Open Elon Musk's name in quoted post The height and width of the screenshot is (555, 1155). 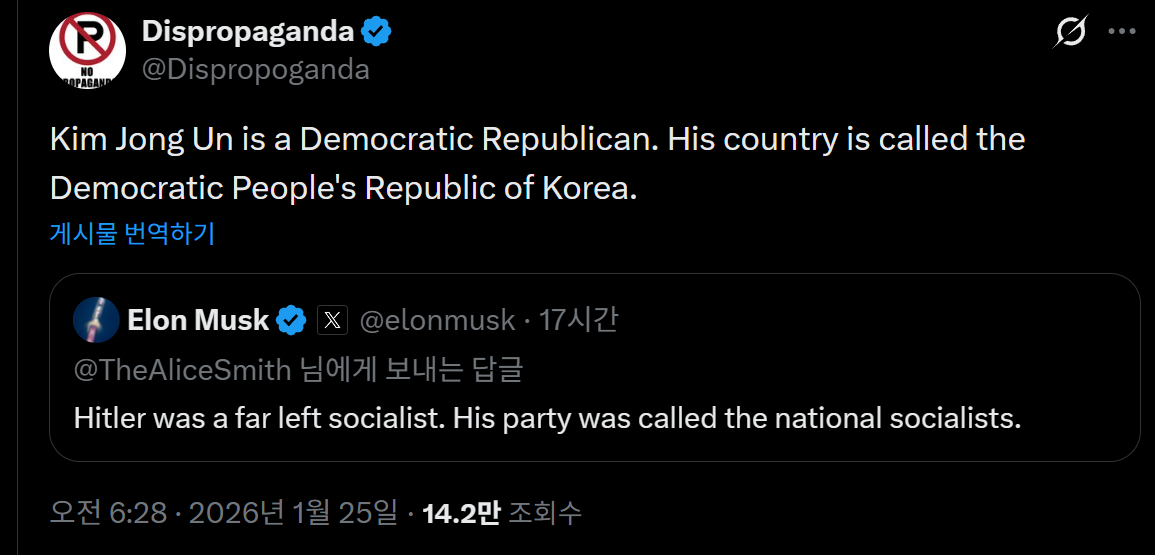coord(197,321)
